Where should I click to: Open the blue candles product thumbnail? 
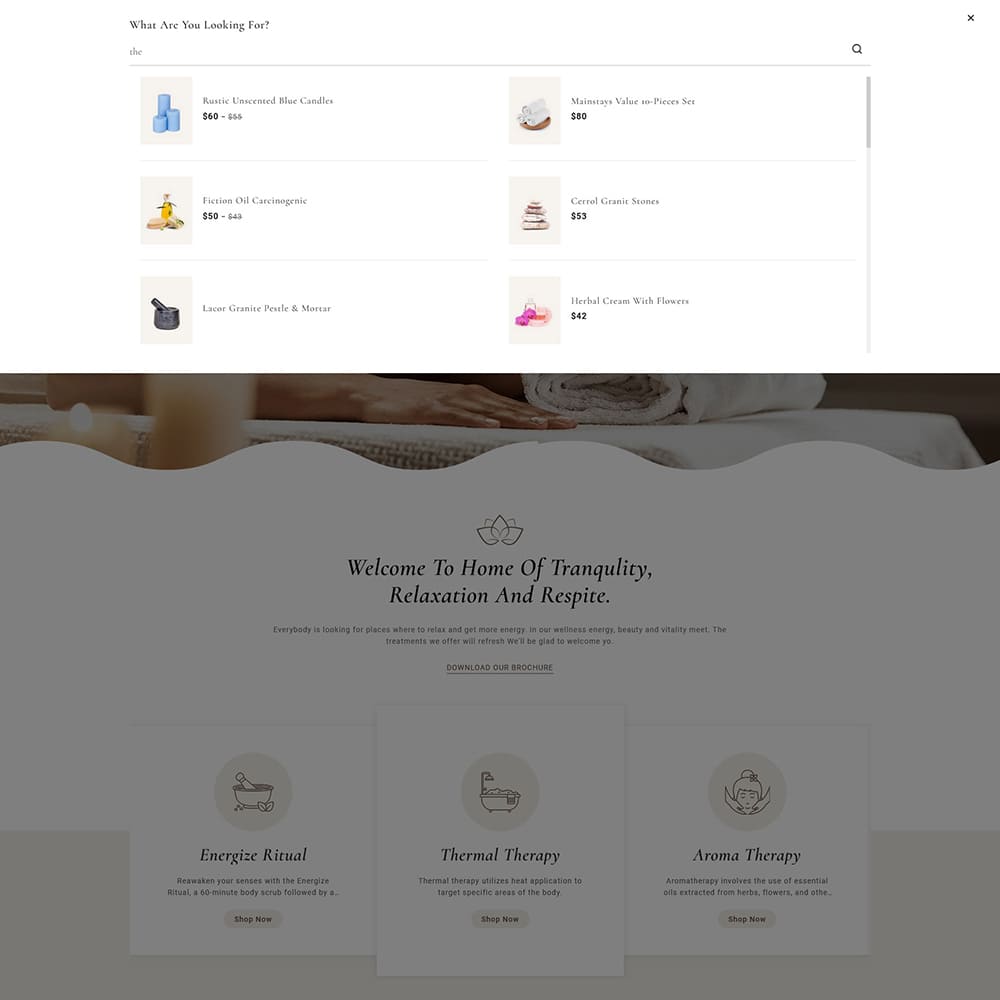[x=166, y=110]
